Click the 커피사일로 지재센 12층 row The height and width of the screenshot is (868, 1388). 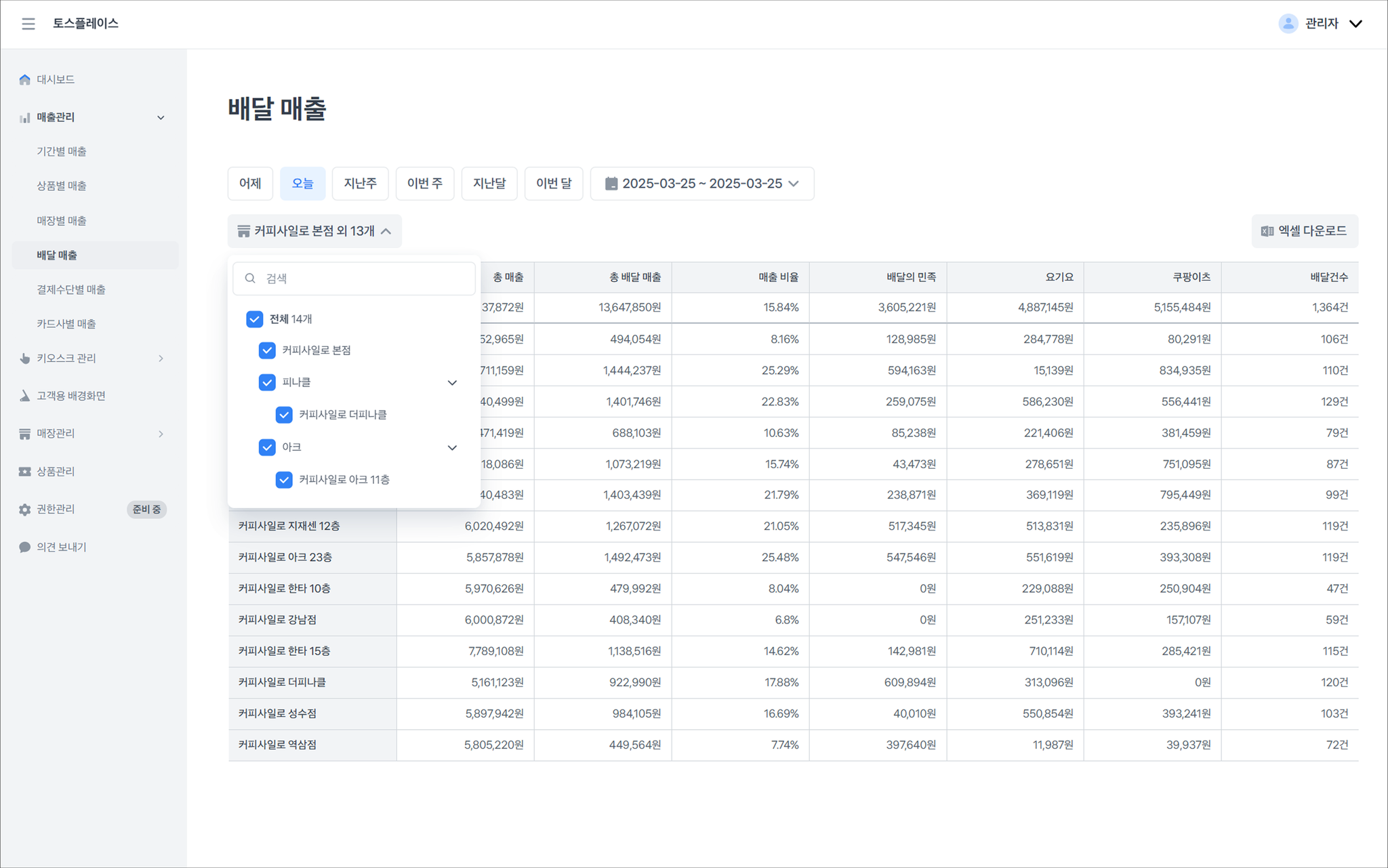[x=793, y=526]
